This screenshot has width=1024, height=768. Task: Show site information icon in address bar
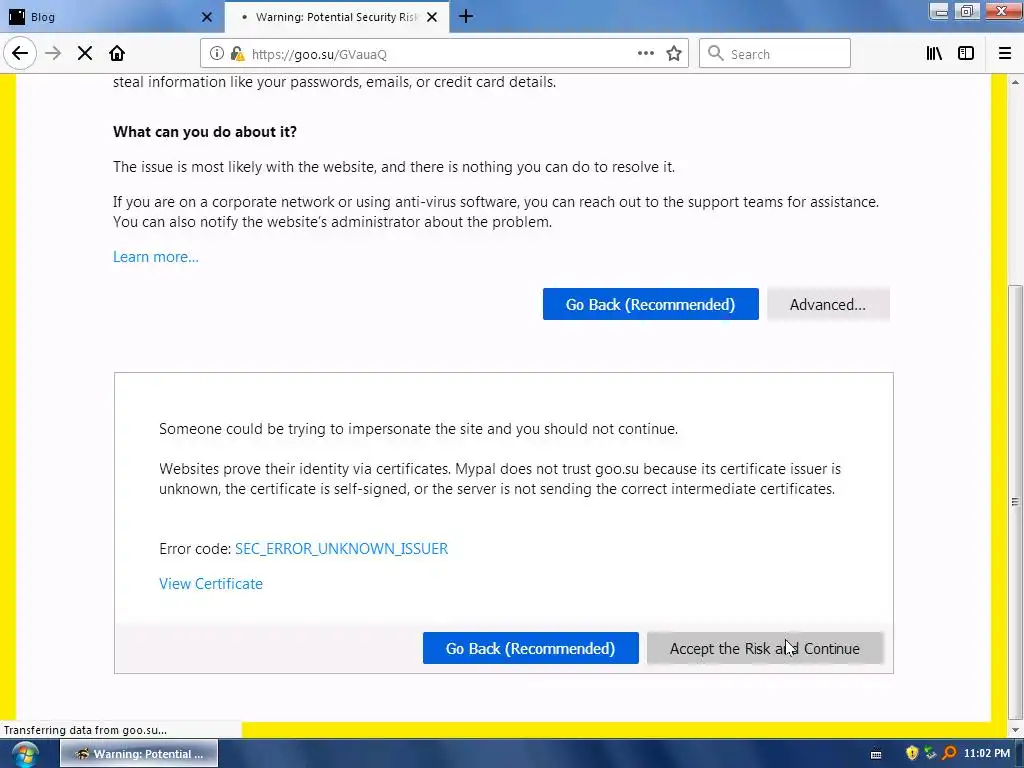point(217,54)
